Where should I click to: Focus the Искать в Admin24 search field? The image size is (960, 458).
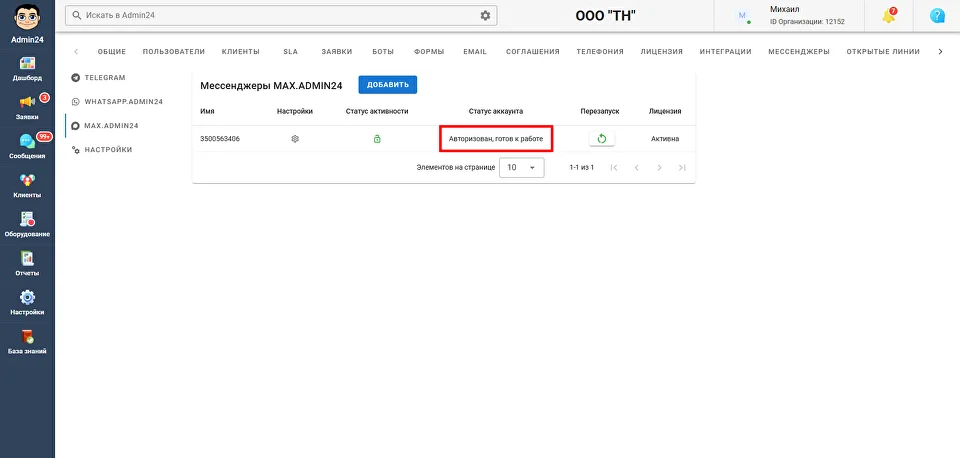point(281,15)
